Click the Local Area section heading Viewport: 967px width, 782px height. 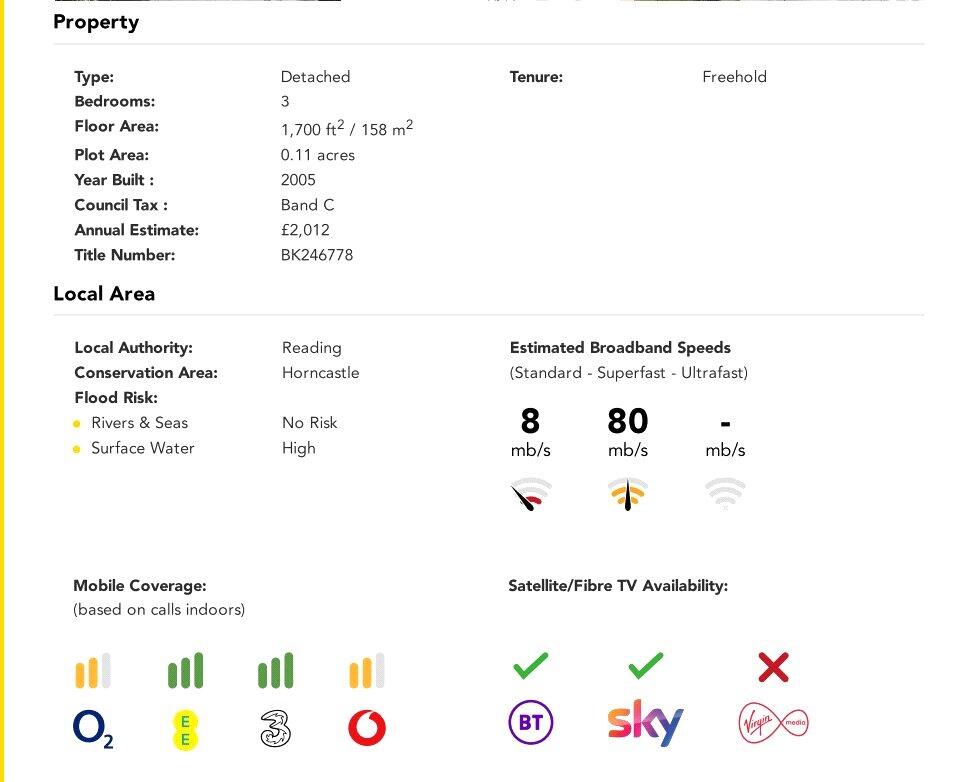tap(104, 294)
